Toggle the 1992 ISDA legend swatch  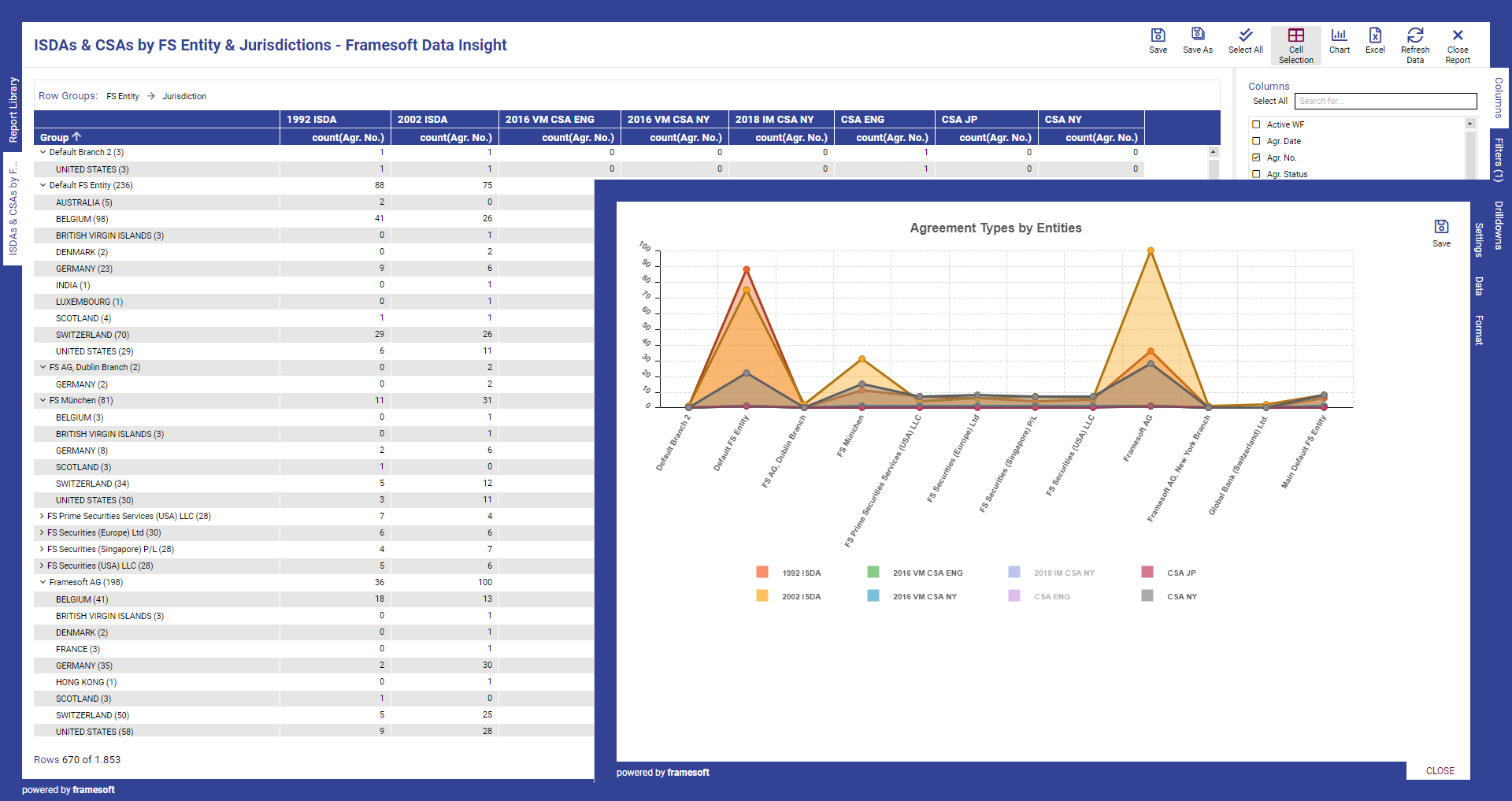point(762,572)
